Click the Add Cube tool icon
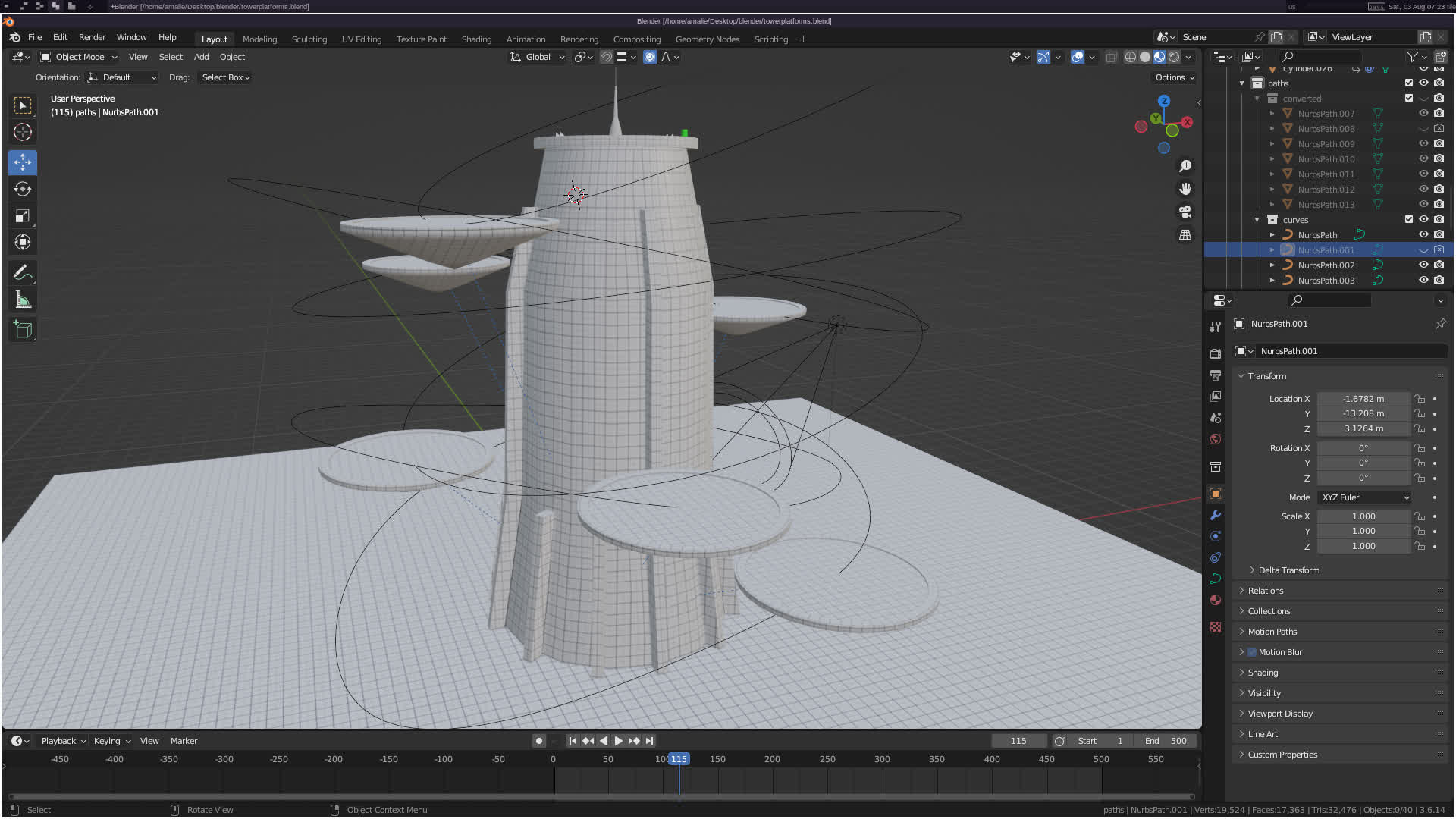This screenshot has width=1456, height=819. tap(23, 329)
